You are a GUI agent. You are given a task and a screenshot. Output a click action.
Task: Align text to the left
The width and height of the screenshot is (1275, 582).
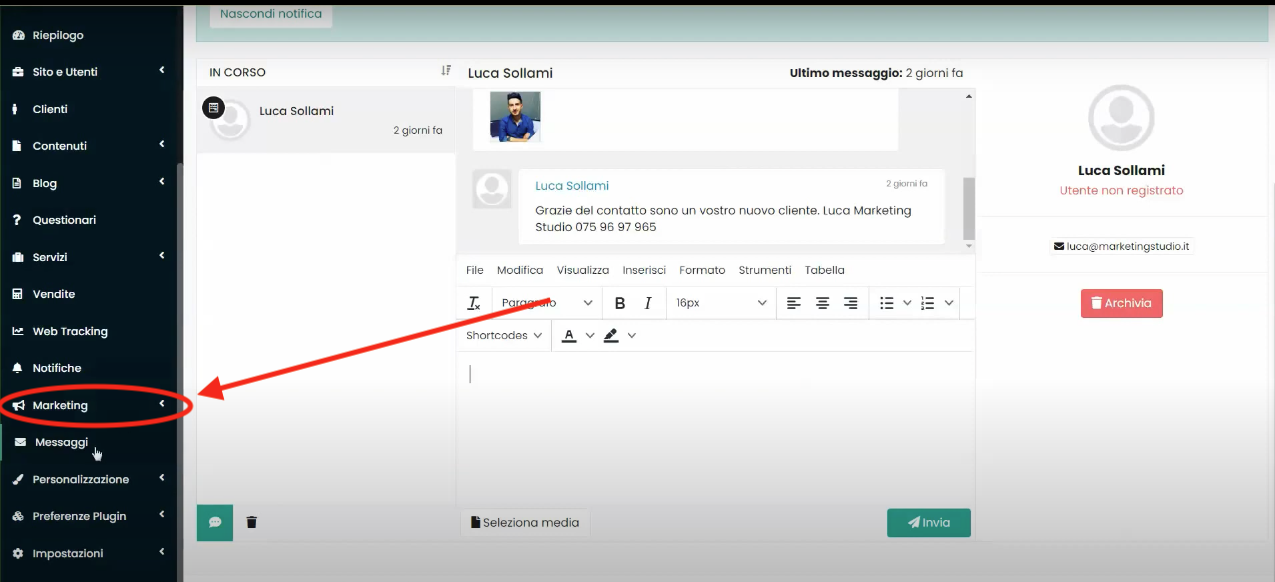tap(794, 303)
